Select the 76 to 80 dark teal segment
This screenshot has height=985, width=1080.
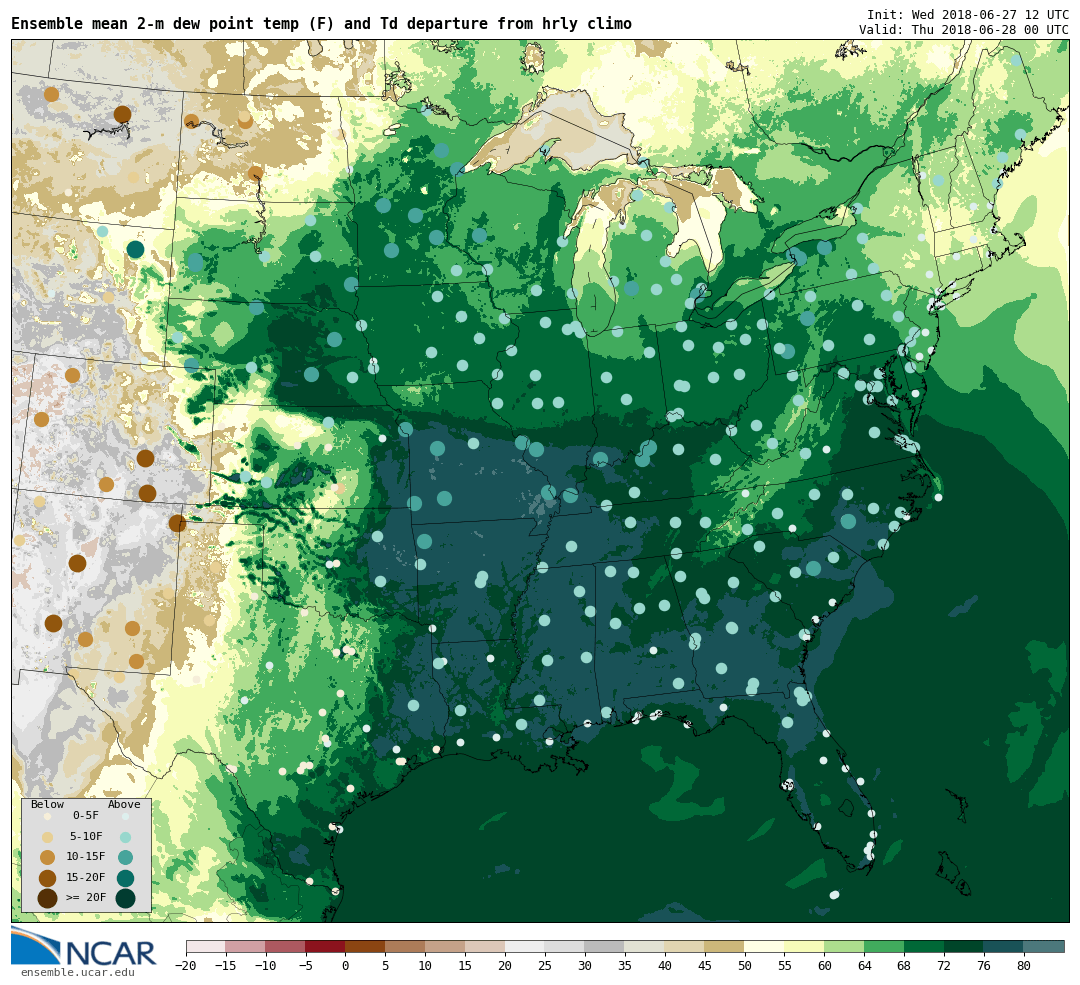1004,947
